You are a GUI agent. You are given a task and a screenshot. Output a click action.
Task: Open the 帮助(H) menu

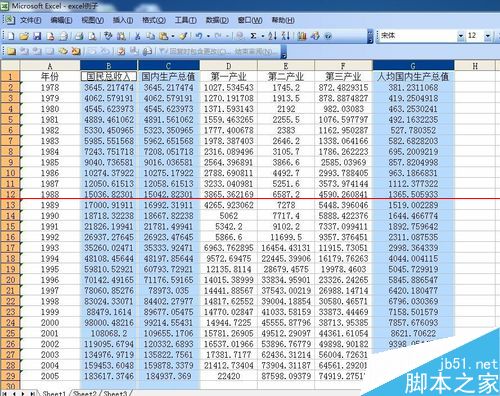(283, 20)
